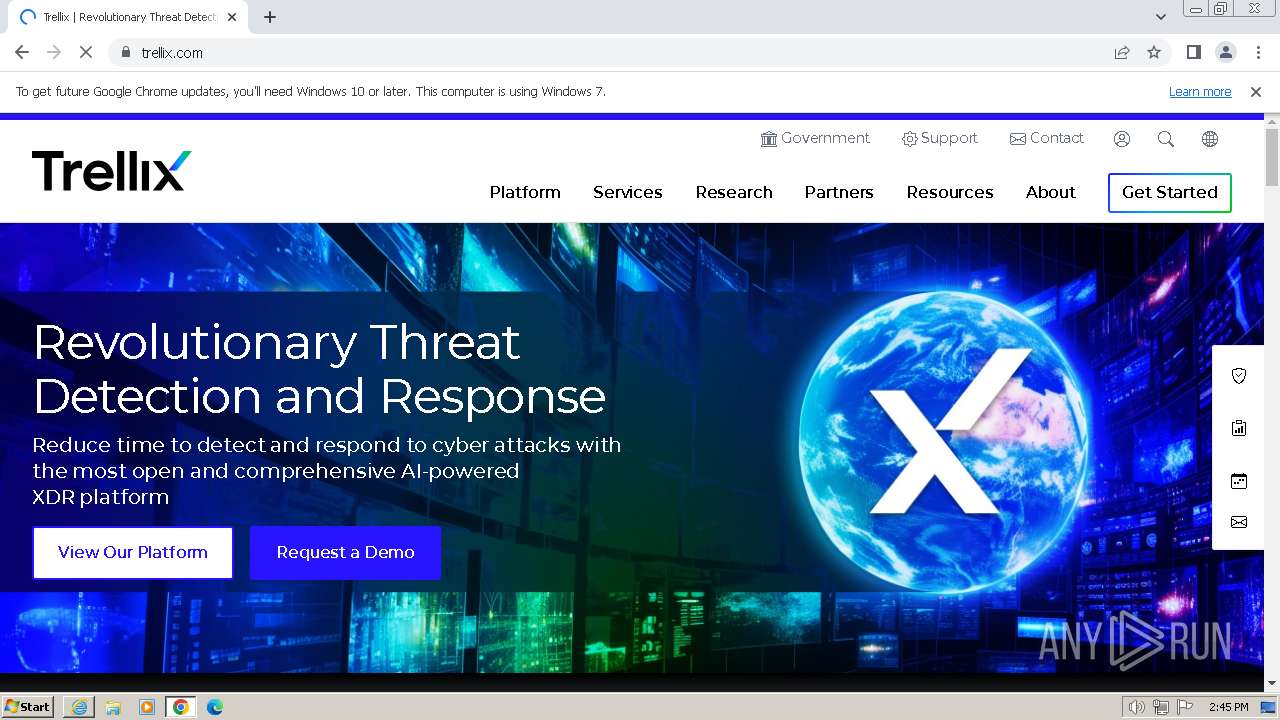This screenshot has height=720, width=1280.
Task: Click the Trellix logo
Action: click(x=111, y=171)
